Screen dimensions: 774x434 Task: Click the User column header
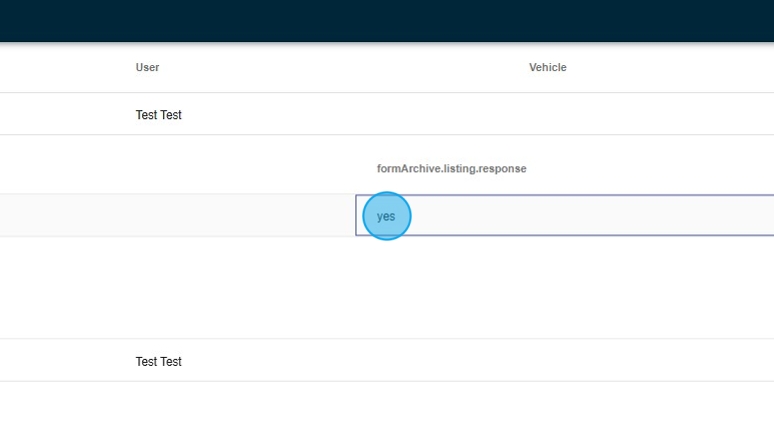point(147,68)
